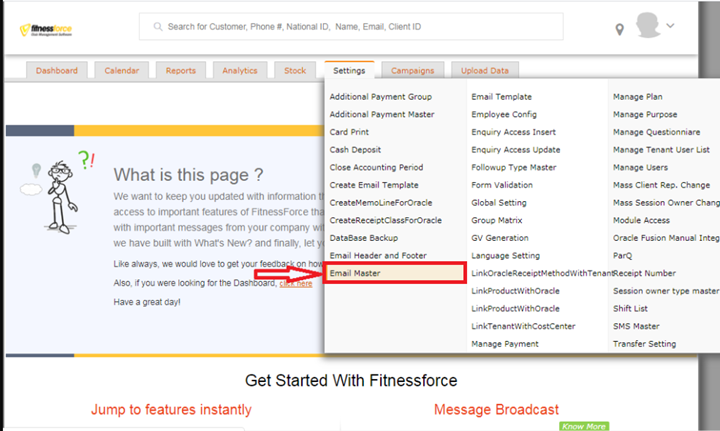Open the Campaigns tab
This screenshot has width=720, height=431.
412,70
